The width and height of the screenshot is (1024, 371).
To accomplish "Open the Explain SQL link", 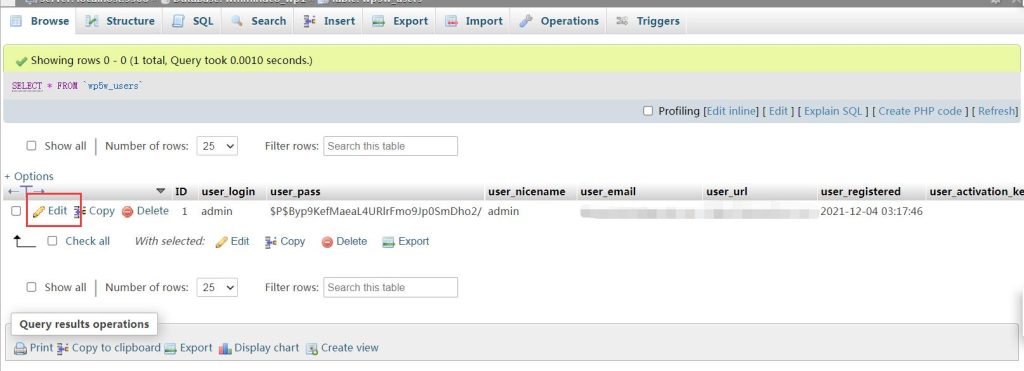I will [833, 111].
